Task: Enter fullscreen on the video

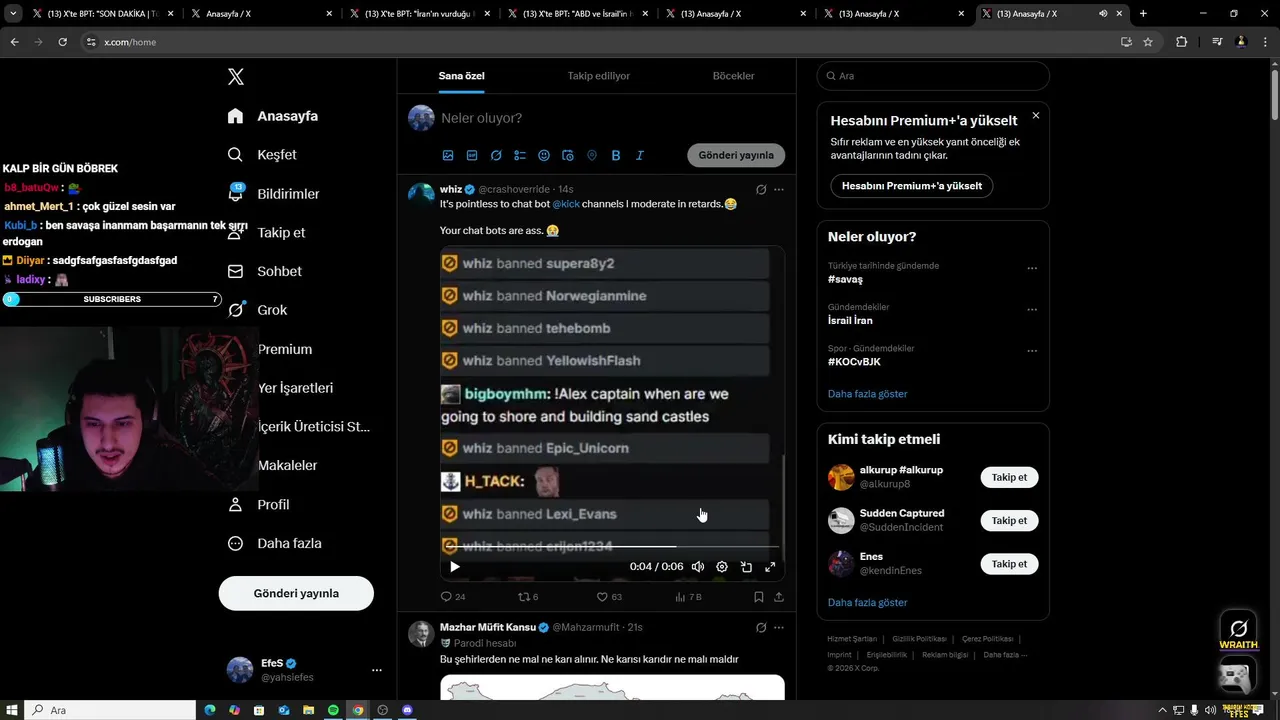Action: point(770,567)
